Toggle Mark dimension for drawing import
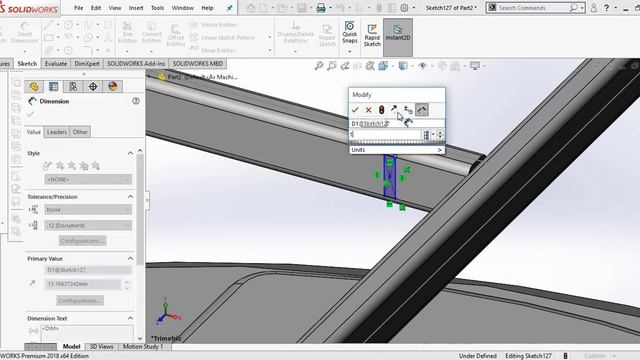 point(422,110)
